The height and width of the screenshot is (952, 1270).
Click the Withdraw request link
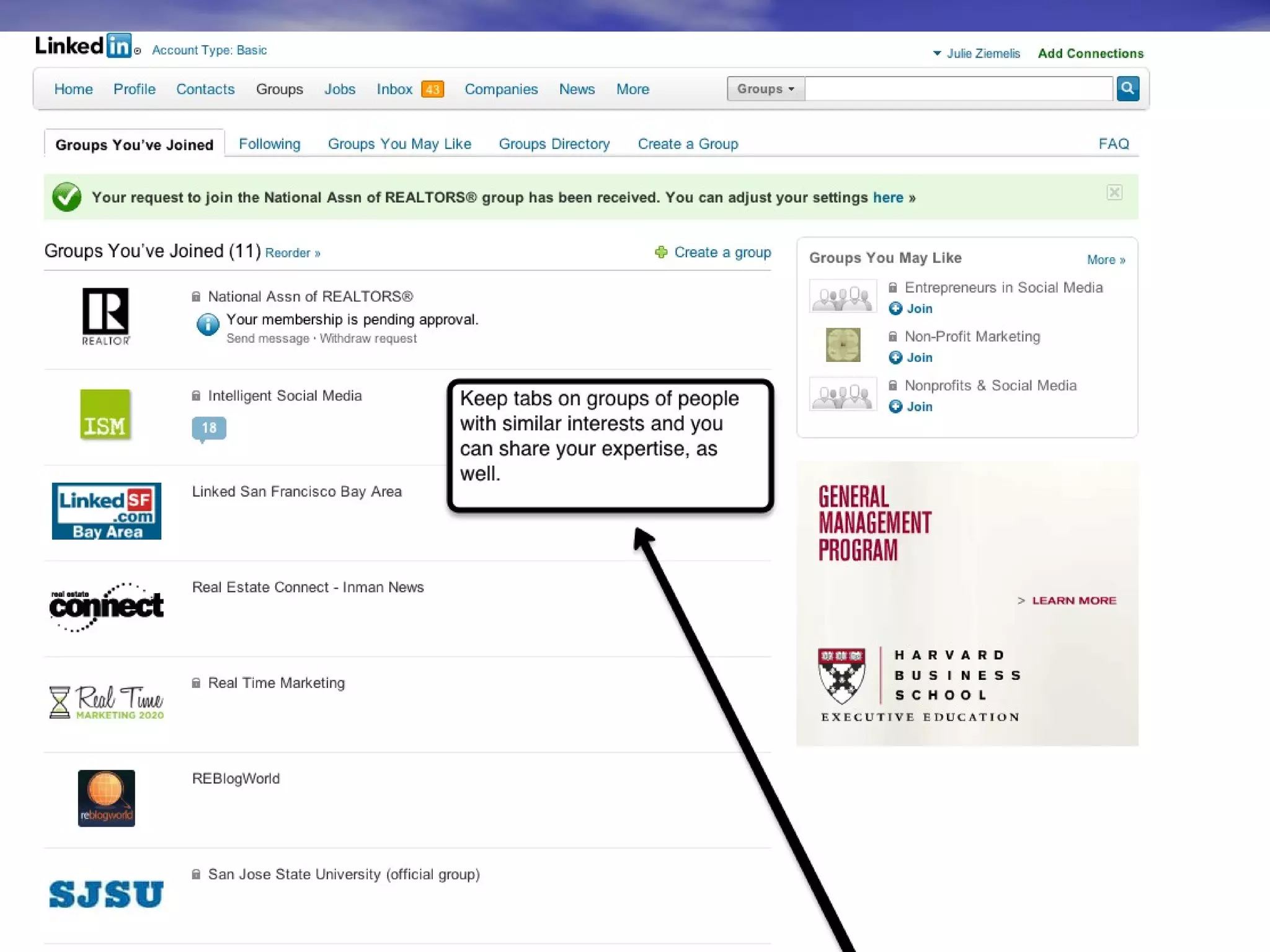368,338
